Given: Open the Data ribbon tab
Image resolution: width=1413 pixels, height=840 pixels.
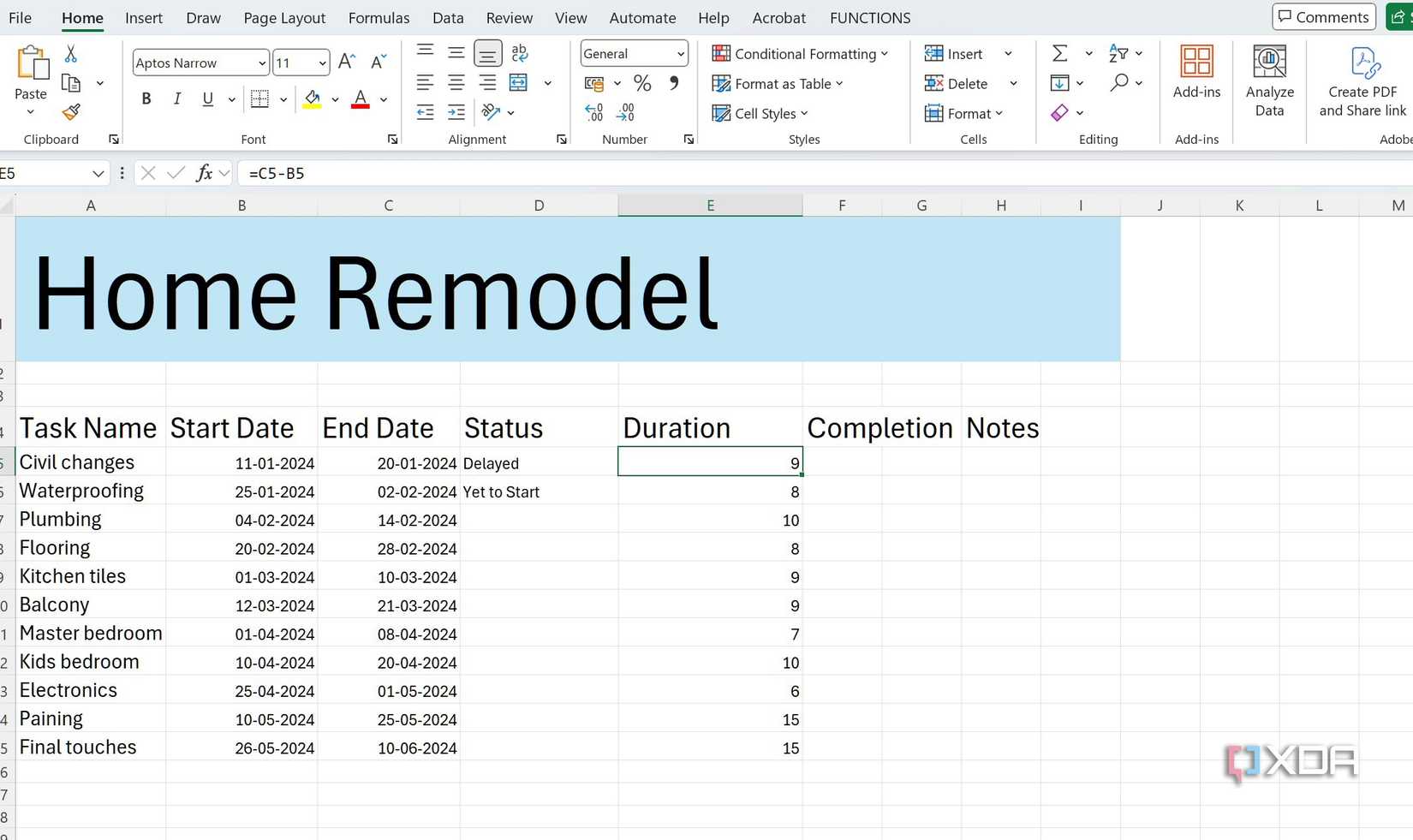Looking at the screenshot, I should click(448, 17).
